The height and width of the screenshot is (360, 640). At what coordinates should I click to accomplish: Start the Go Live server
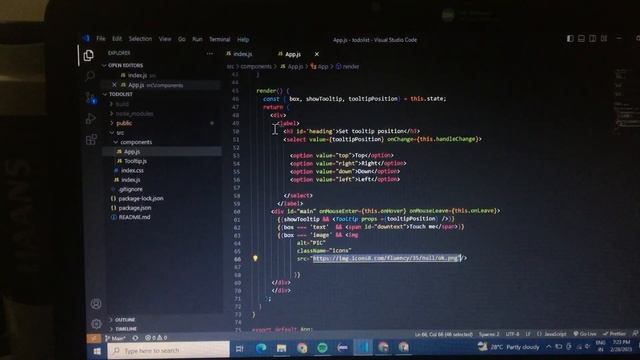(584, 334)
